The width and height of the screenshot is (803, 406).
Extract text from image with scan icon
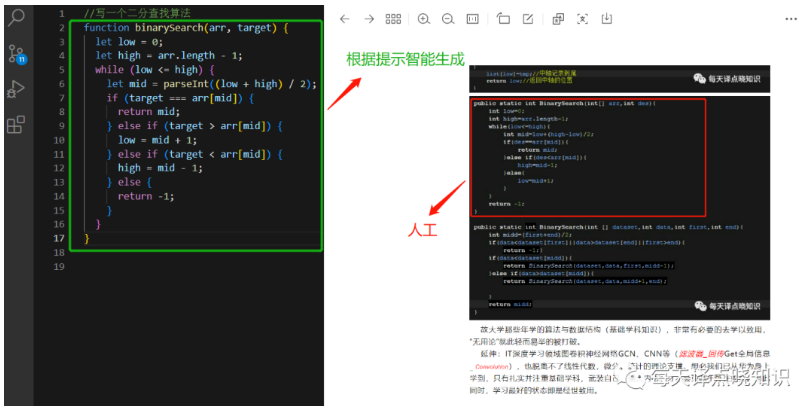pos(582,19)
